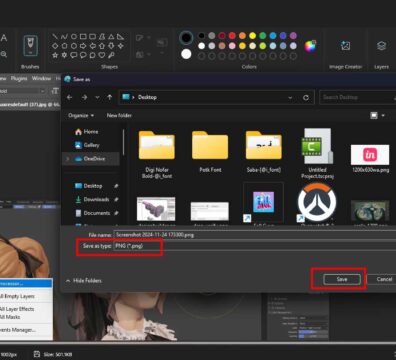Collapse folders with Hide Folders
This screenshot has height=360, width=396.
[84, 281]
